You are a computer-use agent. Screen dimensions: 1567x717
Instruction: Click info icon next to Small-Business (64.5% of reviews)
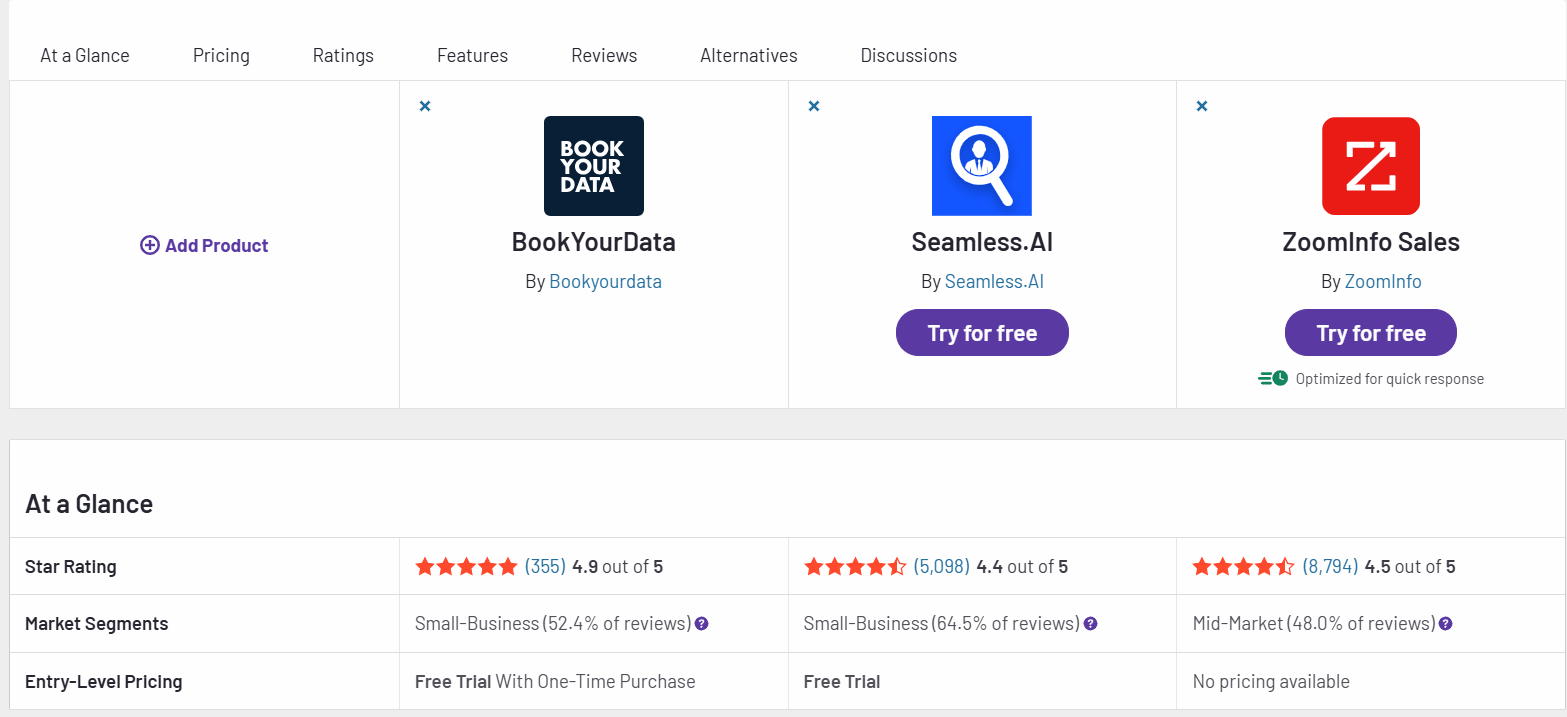pyautogui.click(x=1091, y=624)
